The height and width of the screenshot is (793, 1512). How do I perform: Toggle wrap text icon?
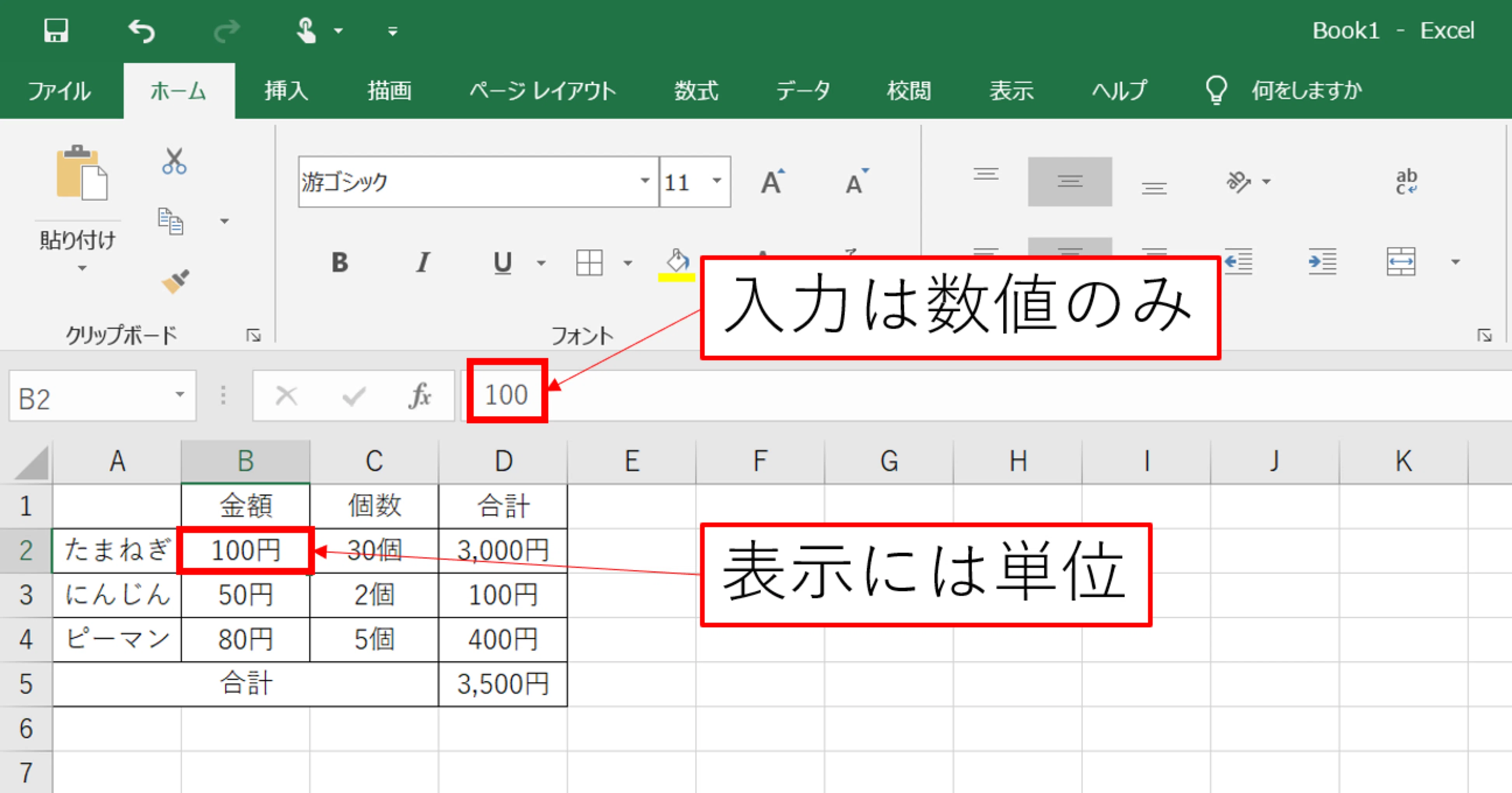1406,181
